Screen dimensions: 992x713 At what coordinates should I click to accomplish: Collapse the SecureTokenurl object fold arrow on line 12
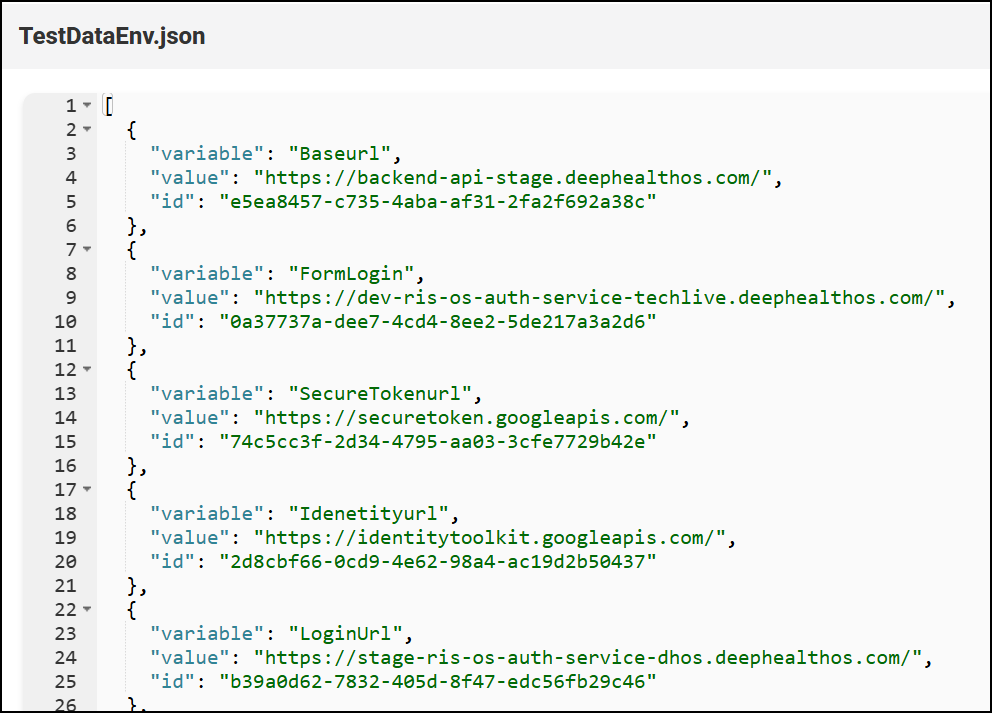(87, 369)
